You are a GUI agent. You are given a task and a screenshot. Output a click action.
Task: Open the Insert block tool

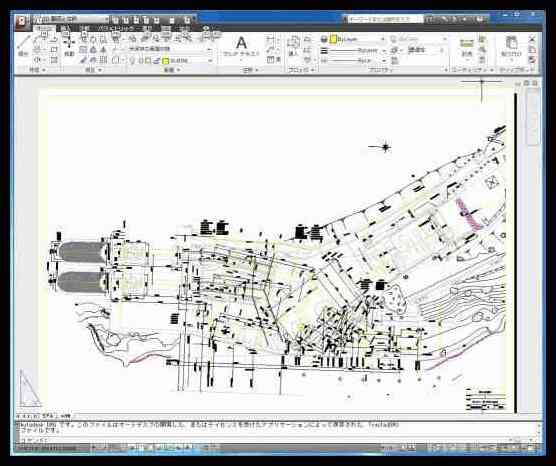pyautogui.click(x=293, y=45)
